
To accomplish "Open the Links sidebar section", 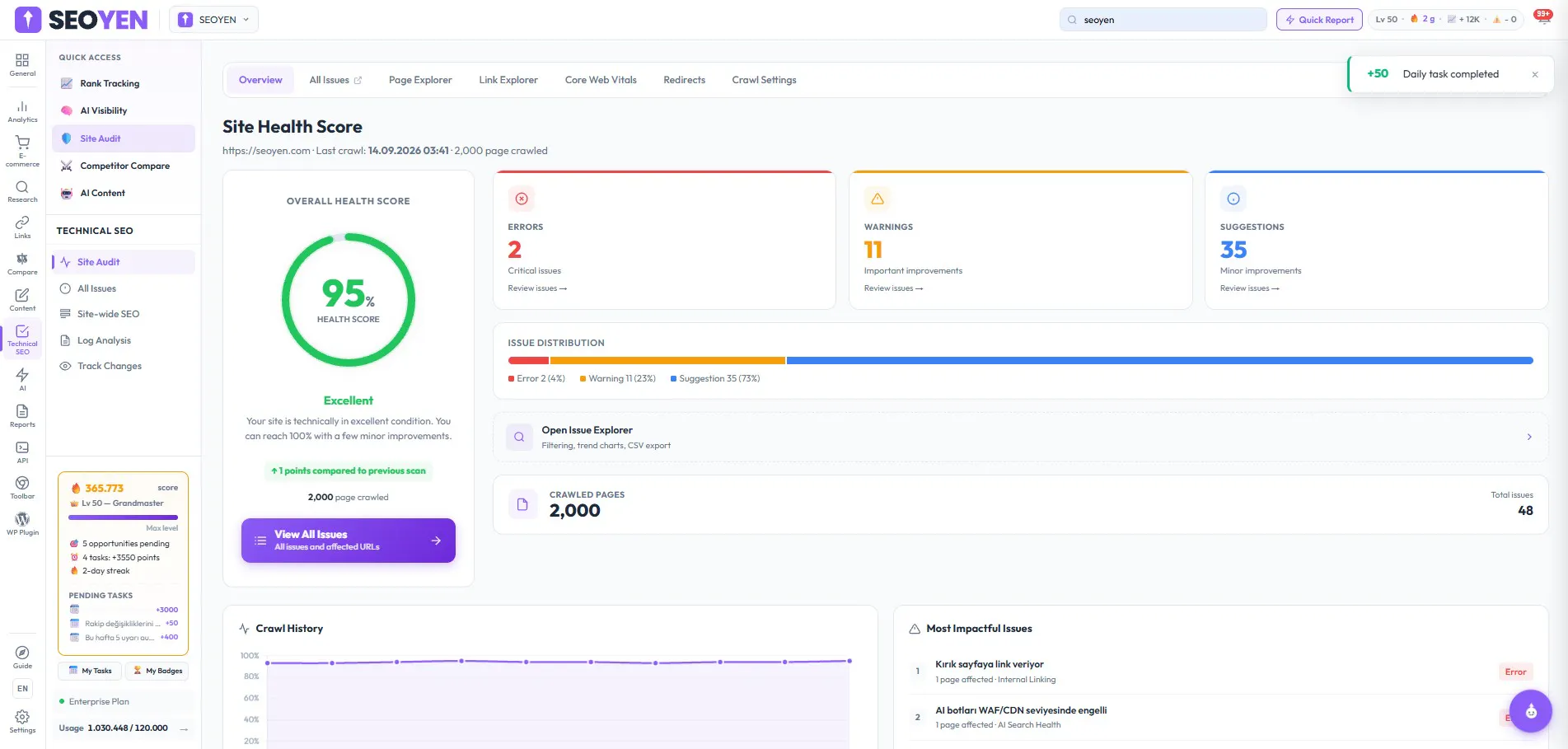I will 22,227.
